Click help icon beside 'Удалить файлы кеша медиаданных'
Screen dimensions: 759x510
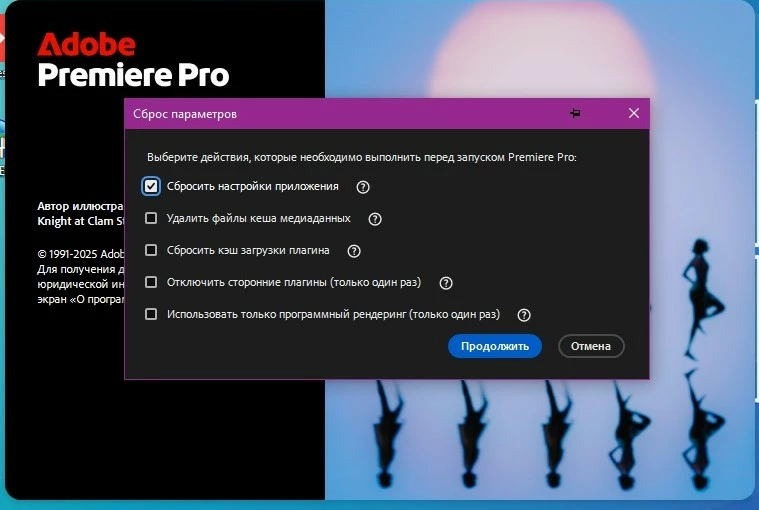375,219
